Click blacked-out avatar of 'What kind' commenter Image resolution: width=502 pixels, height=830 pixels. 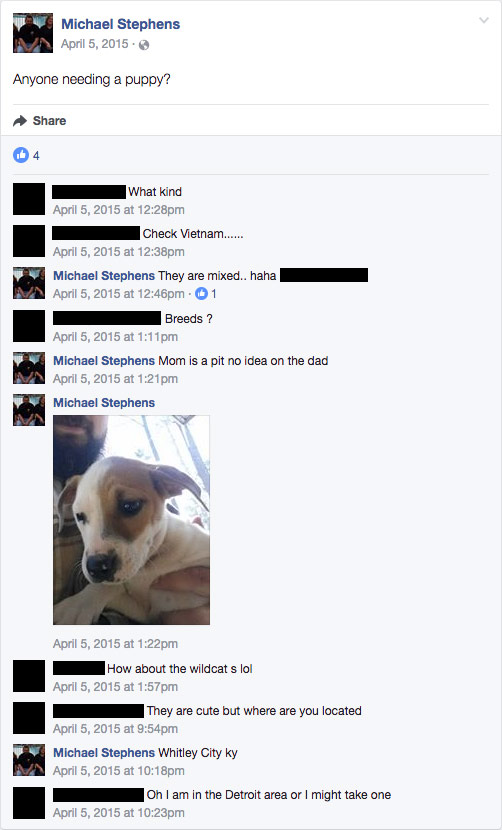coord(29,199)
